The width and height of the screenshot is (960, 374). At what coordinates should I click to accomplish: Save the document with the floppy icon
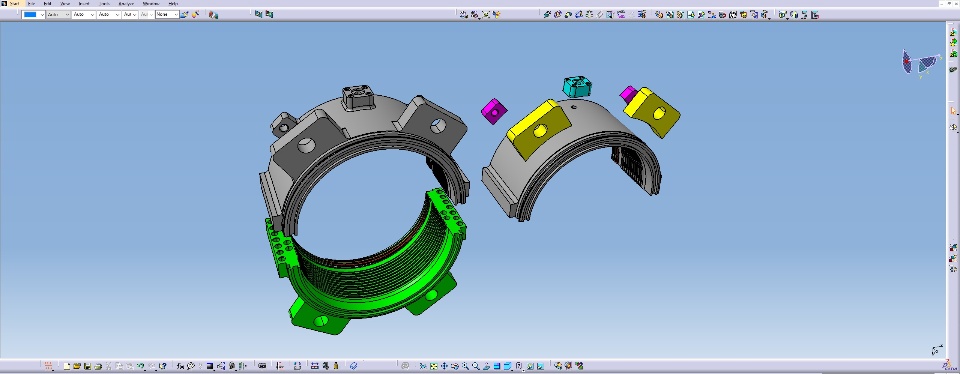click(x=88, y=366)
